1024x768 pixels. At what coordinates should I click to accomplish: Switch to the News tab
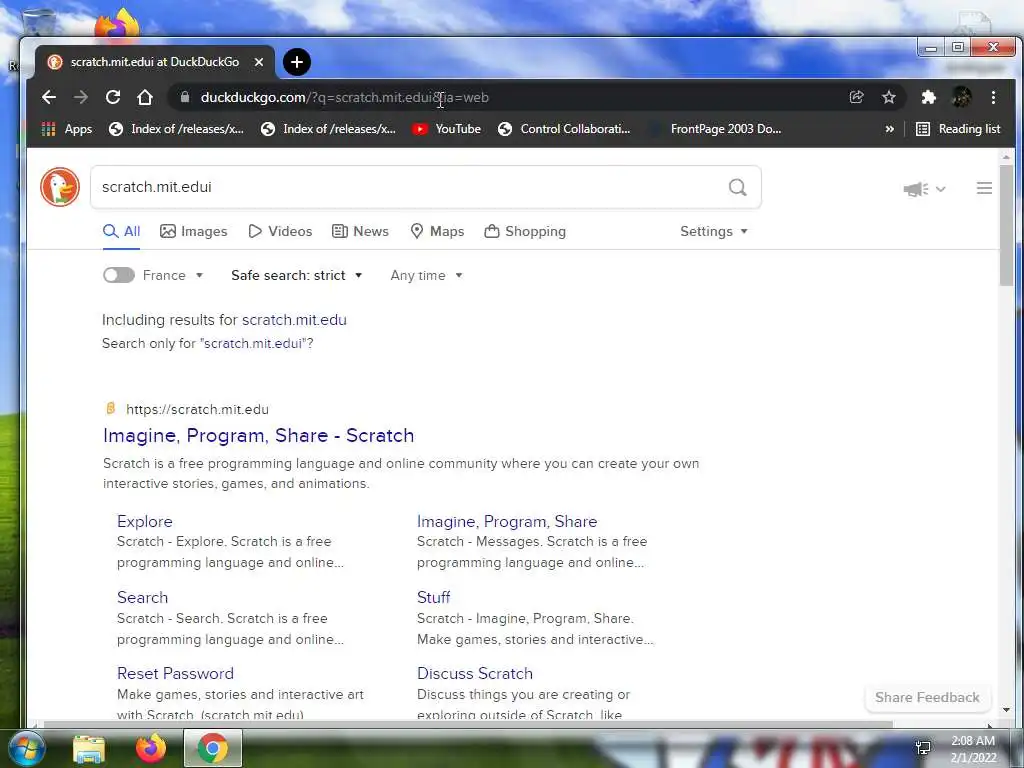click(x=360, y=231)
